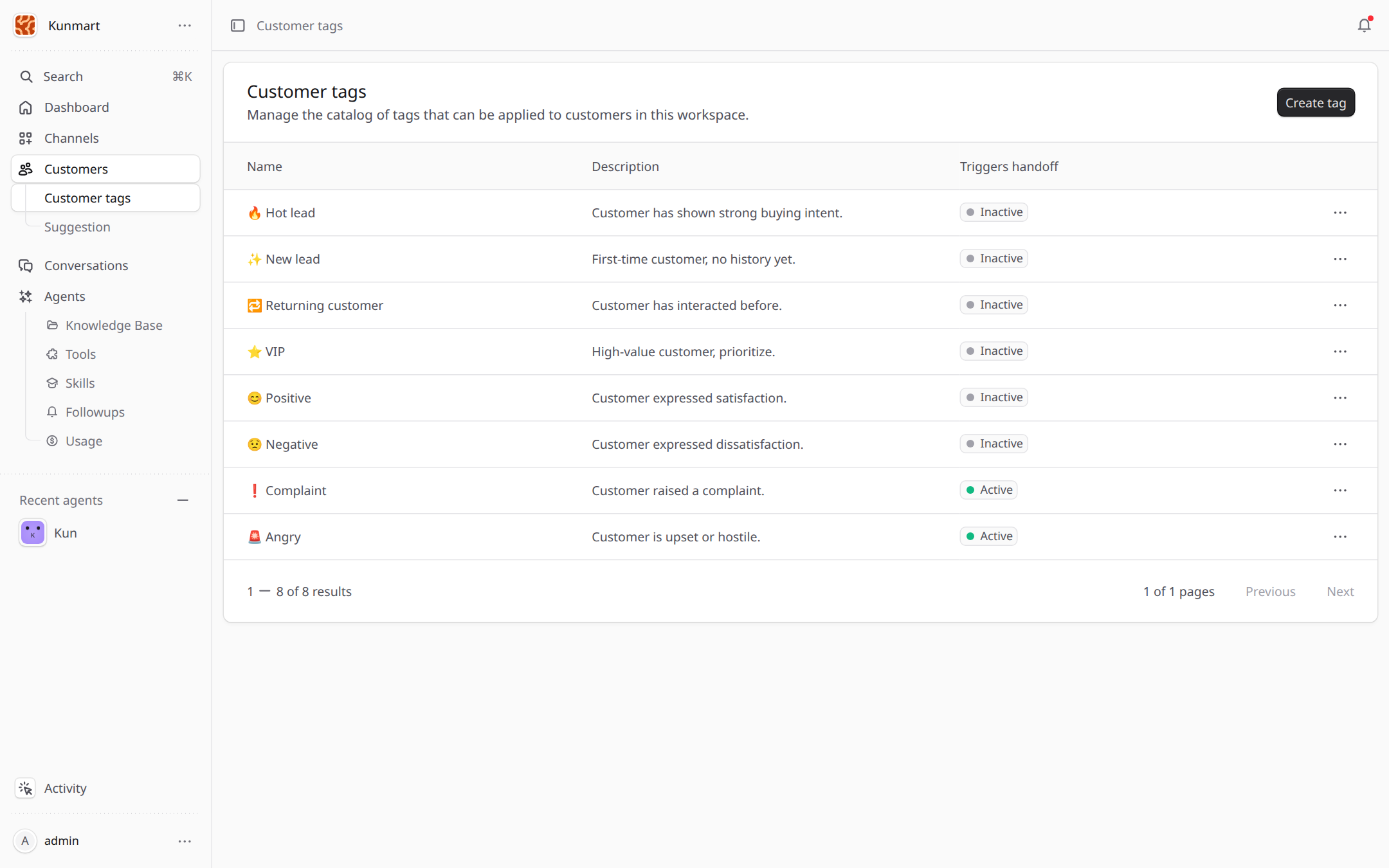Open row actions for VIP tag
Viewport: 1389px width, 868px height.
[x=1340, y=352]
